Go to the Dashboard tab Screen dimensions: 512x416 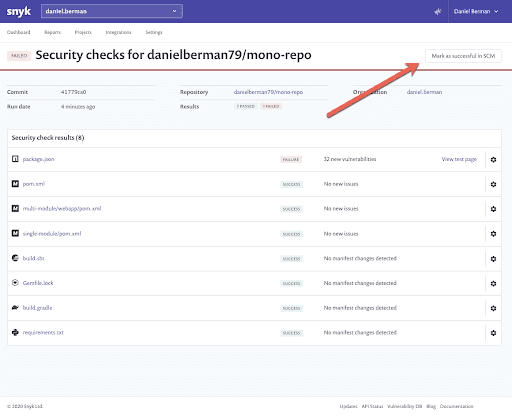(x=19, y=32)
